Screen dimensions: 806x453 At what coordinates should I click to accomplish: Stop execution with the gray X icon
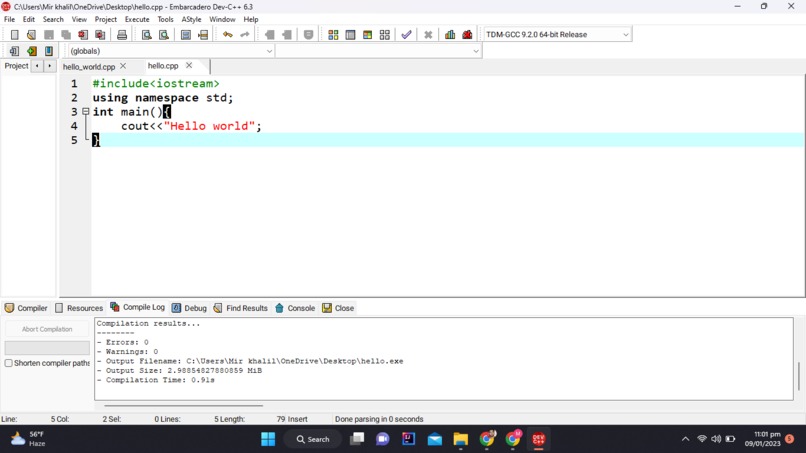pos(428,34)
